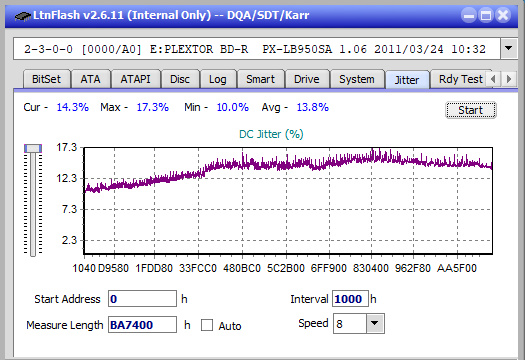Maximize the LtnFlash window
The width and height of the screenshot is (525, 360).
pyautogui.click(x=486, y=15)
